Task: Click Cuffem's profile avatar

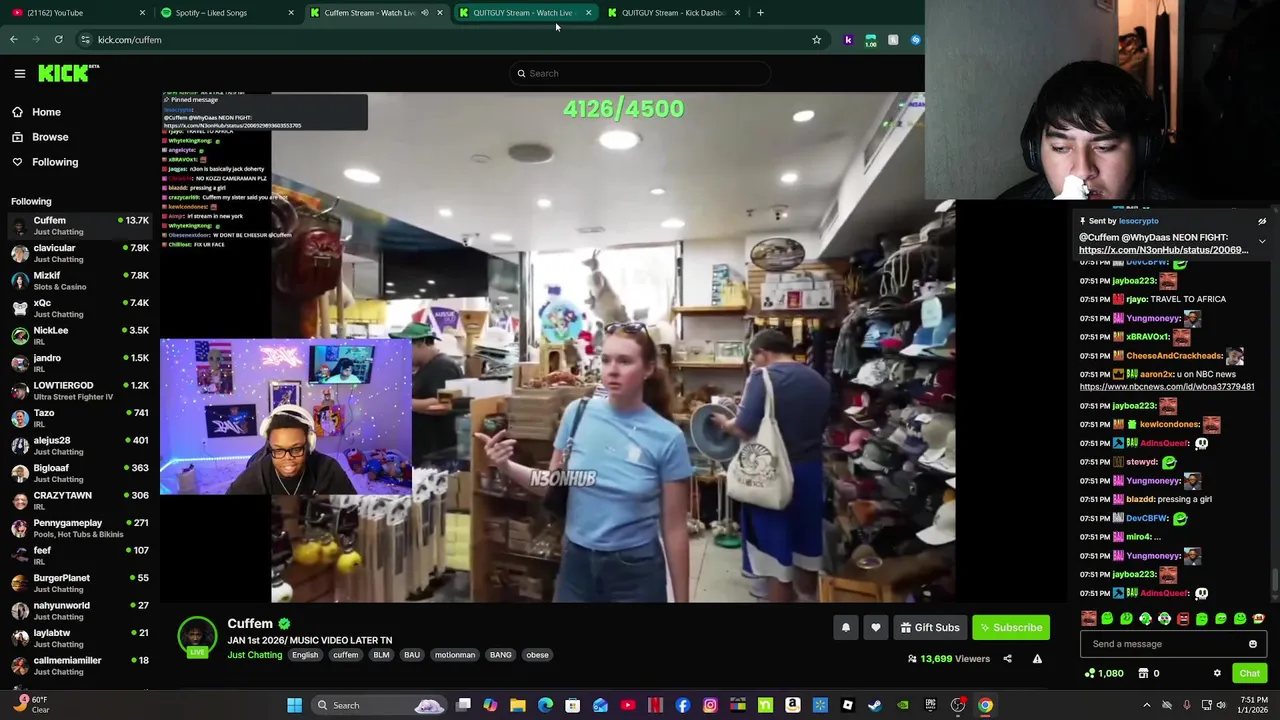Action: pos(197,636)
